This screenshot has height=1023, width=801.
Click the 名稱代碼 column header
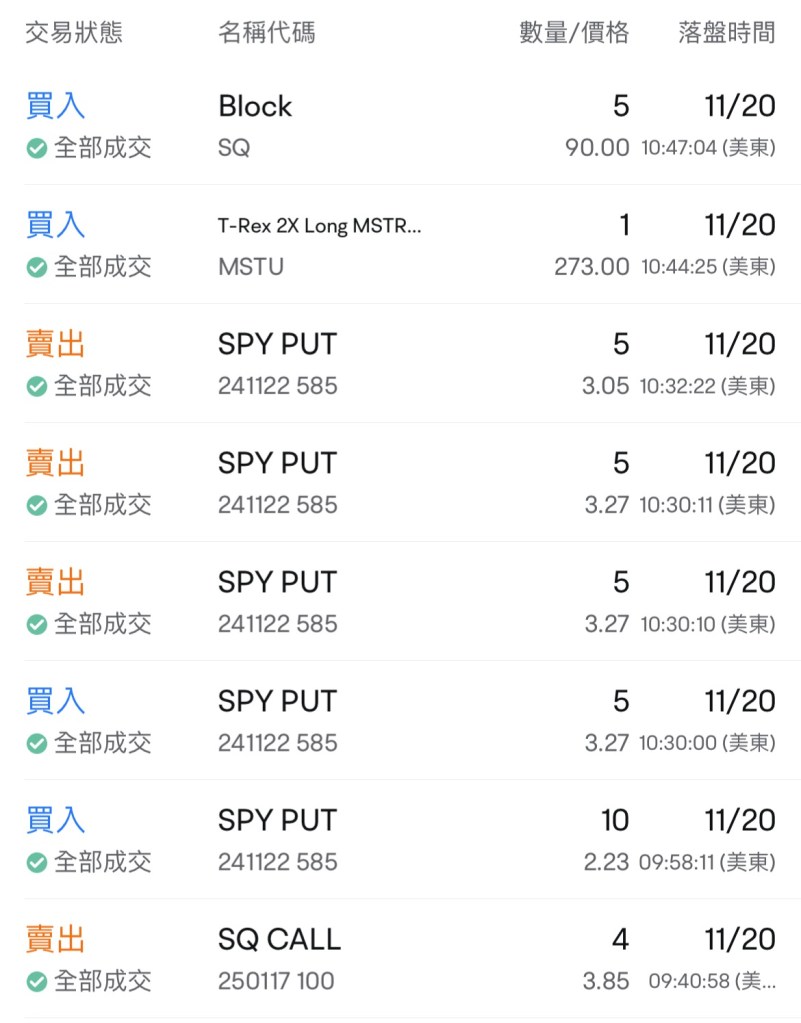click(266, 33)
